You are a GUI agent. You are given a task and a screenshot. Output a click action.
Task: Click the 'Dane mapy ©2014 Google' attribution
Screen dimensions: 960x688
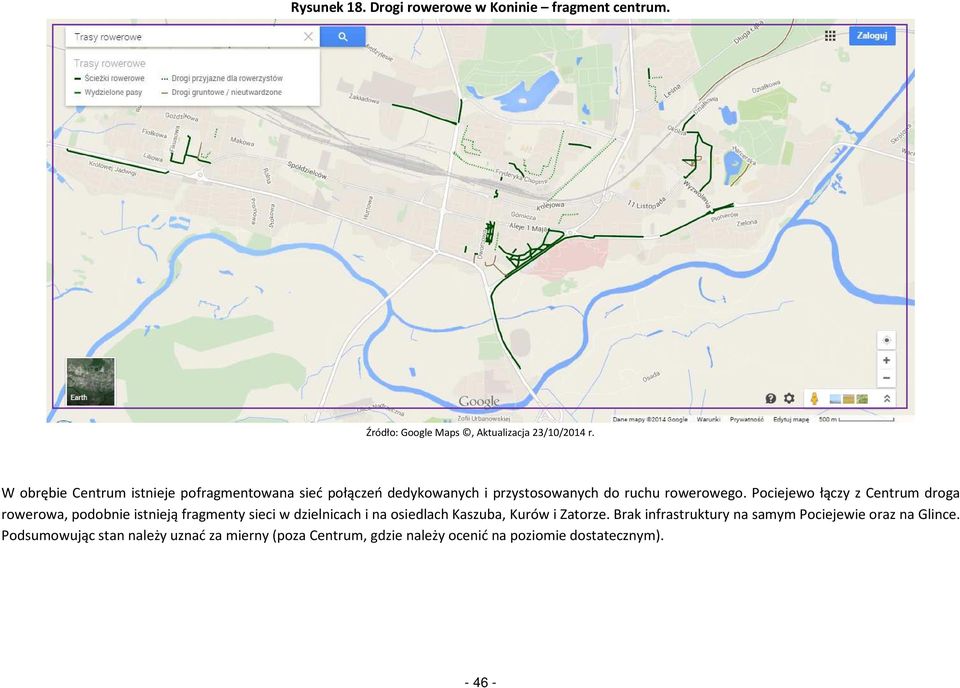click(650, 419)
